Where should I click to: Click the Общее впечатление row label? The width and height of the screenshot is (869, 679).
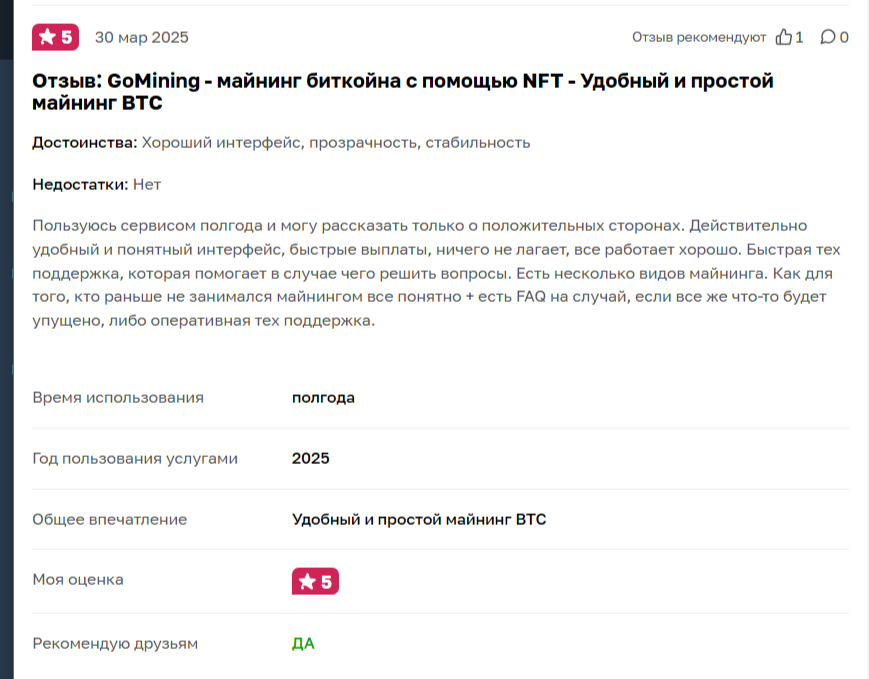(x=110, y=519)
